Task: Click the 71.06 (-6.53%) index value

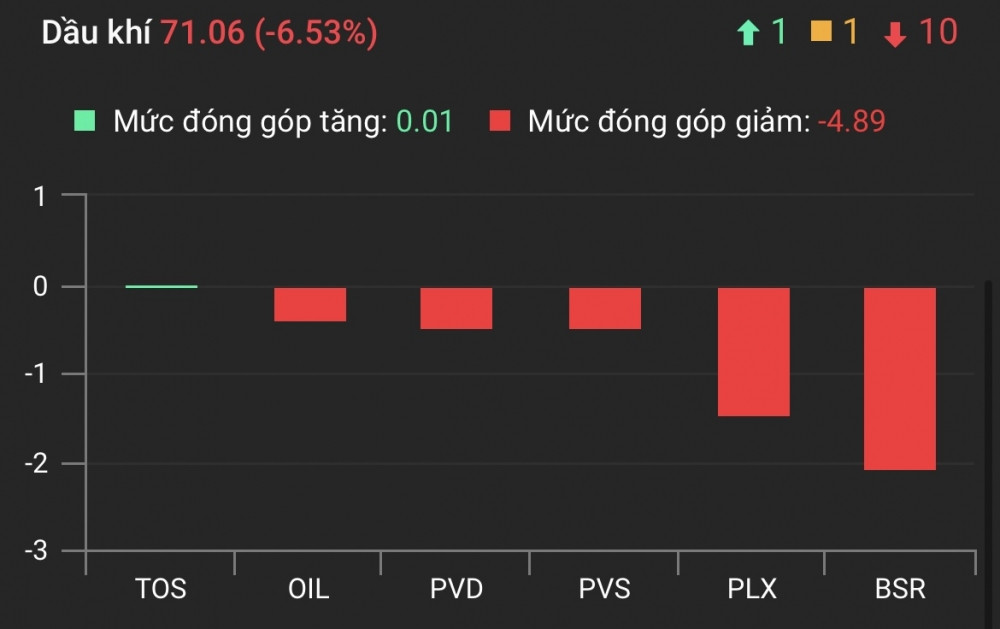Action: (x=269, y=33)
